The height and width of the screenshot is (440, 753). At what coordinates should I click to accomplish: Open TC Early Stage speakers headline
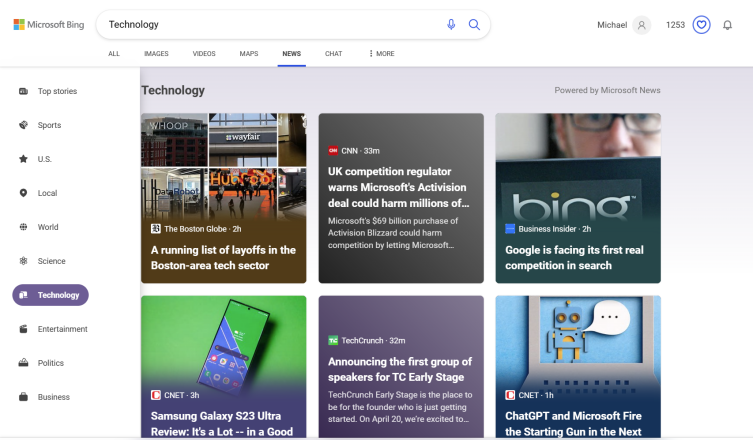click(x=400, y=369)
